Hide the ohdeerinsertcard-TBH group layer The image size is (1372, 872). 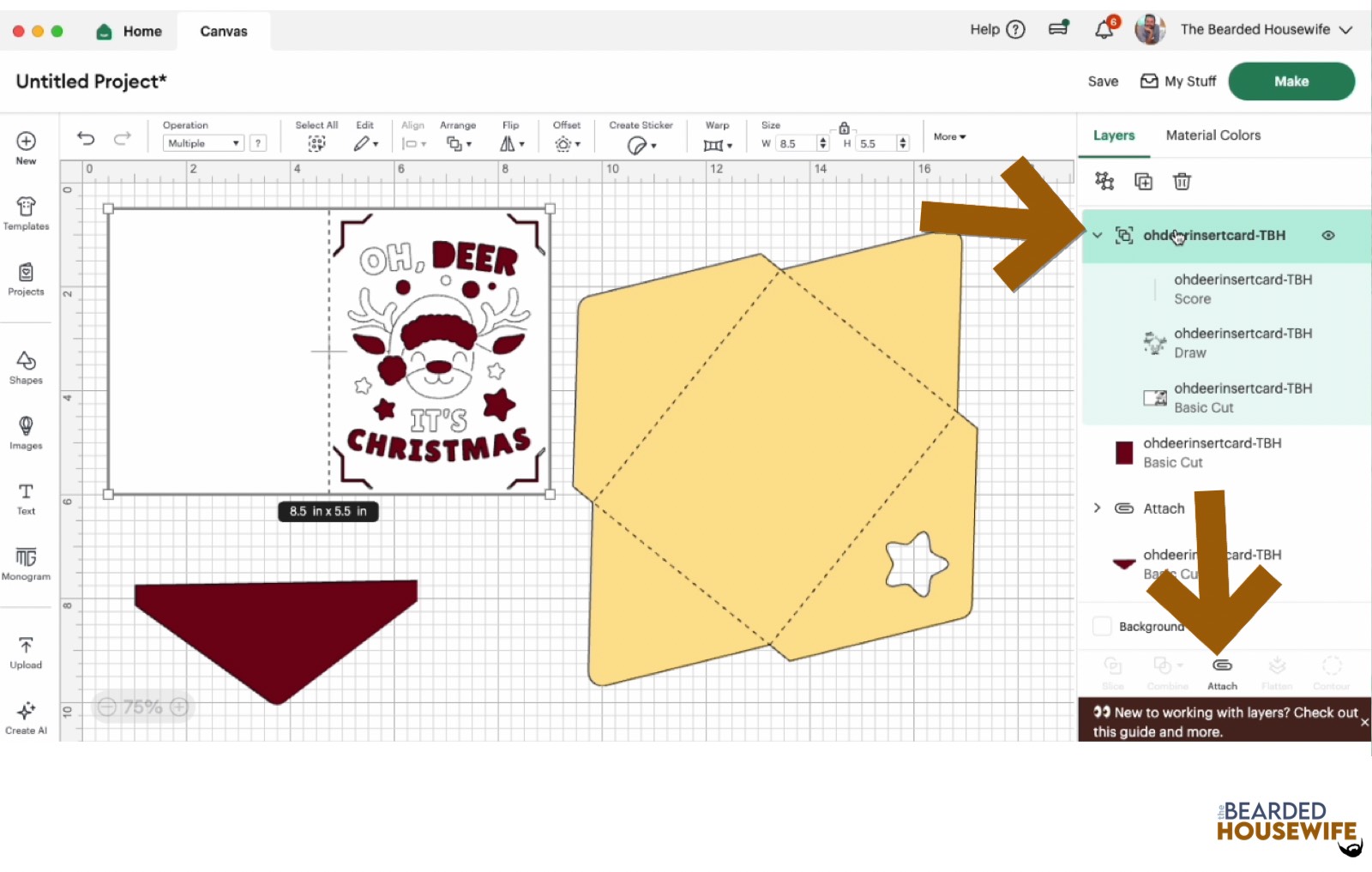(x=1327, y=235)
